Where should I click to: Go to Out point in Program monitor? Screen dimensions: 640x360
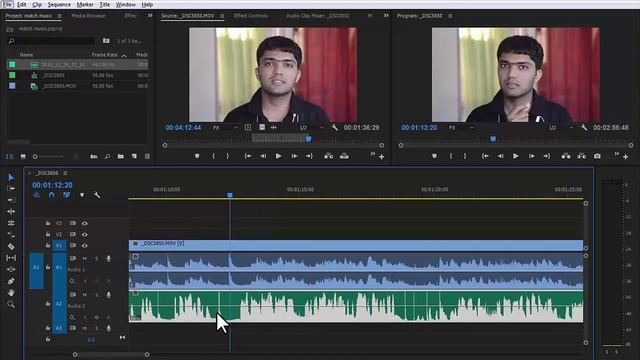pyautogui.click(x=547, y=156)
